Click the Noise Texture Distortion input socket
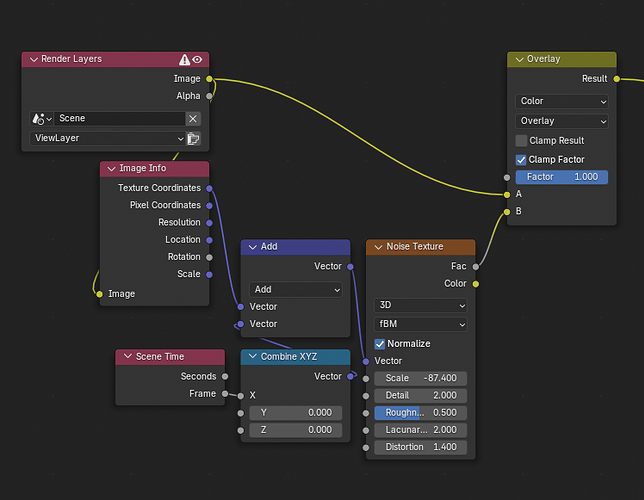 coord(366,448)
